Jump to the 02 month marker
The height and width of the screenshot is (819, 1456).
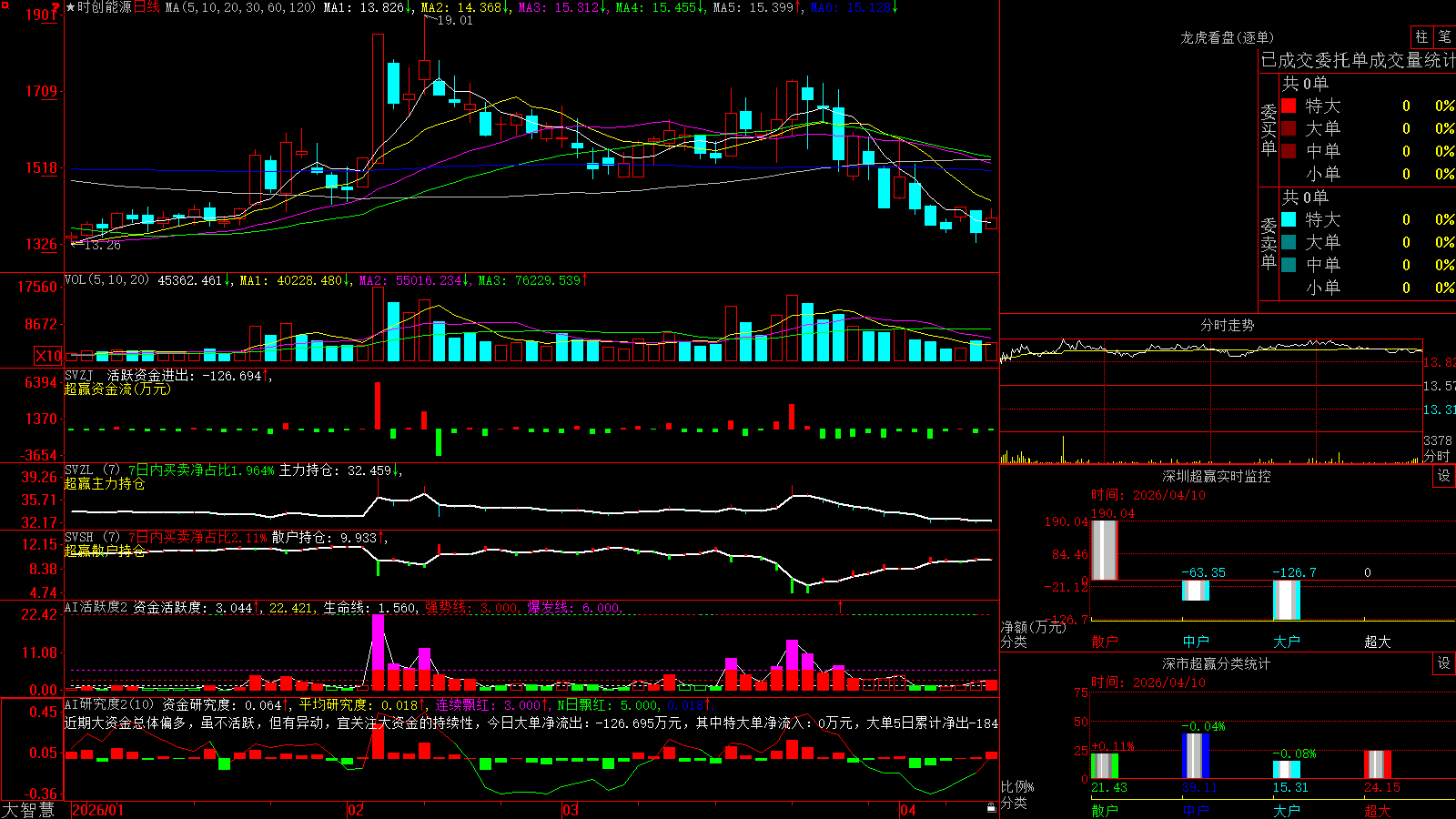coord(356,810)
